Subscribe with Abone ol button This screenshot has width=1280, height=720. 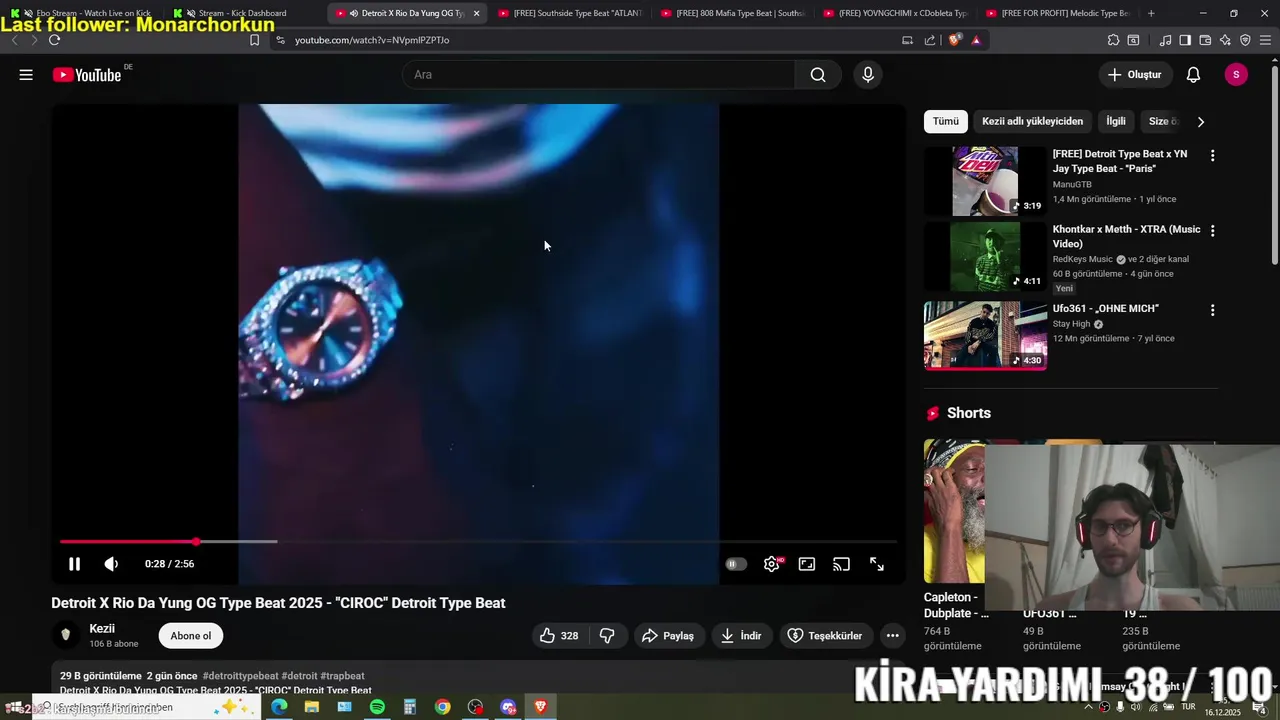click(191, 636)
